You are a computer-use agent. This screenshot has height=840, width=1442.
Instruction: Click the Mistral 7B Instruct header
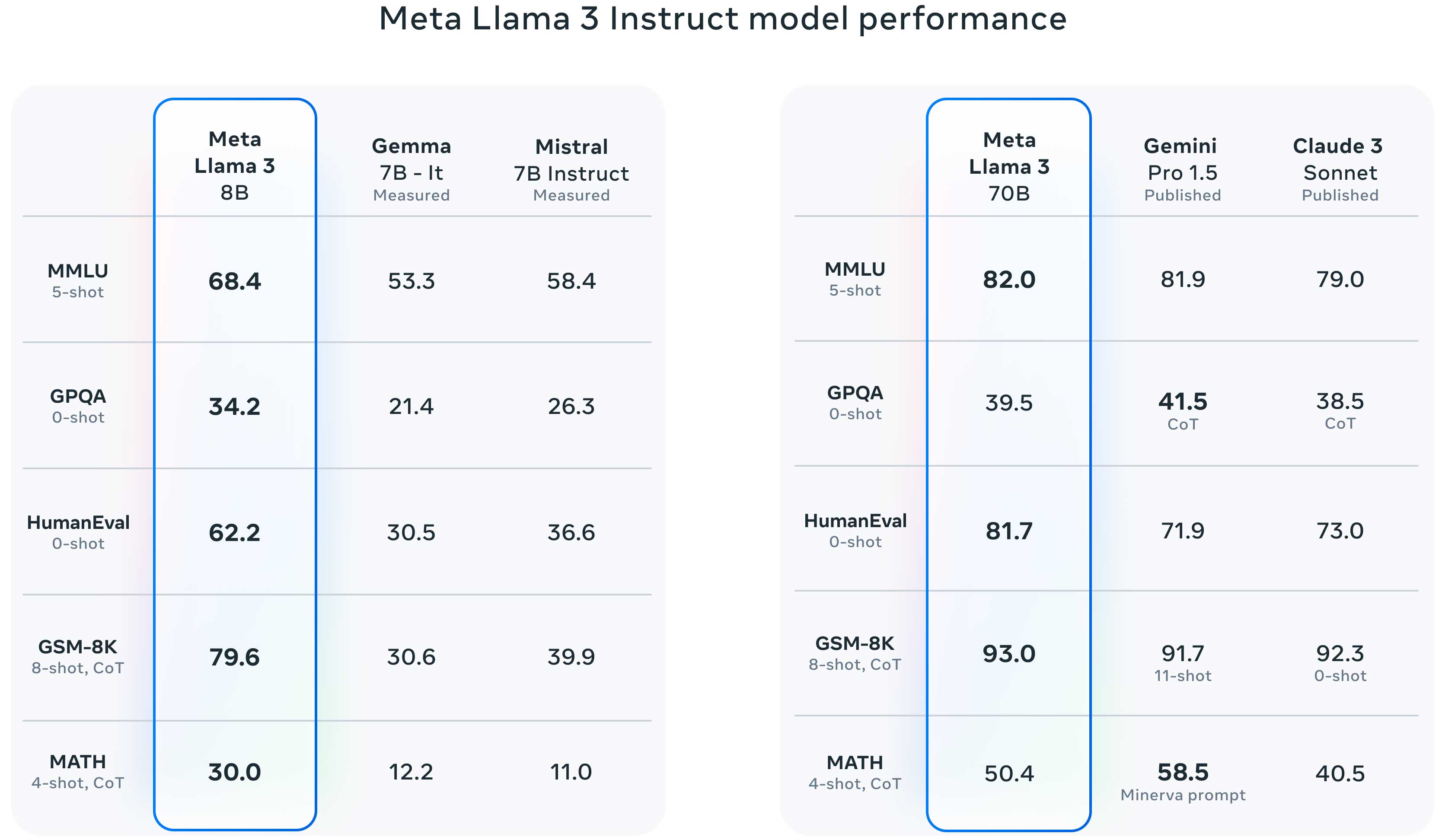coord(571,170)
